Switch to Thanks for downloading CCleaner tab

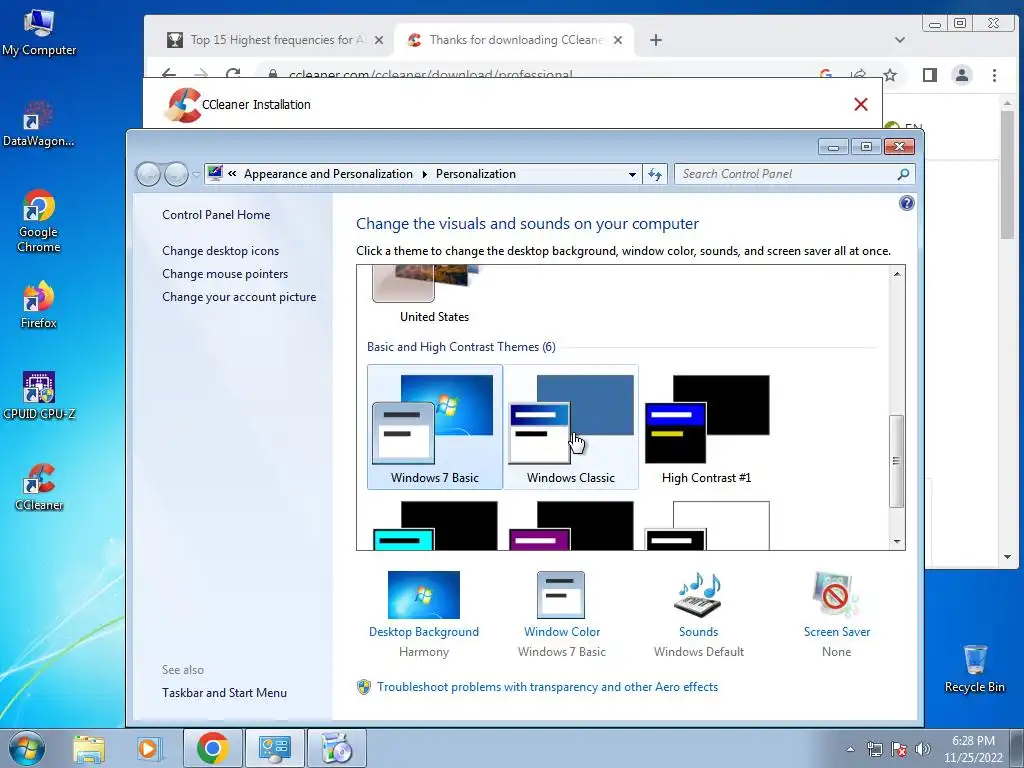(516, 40)
